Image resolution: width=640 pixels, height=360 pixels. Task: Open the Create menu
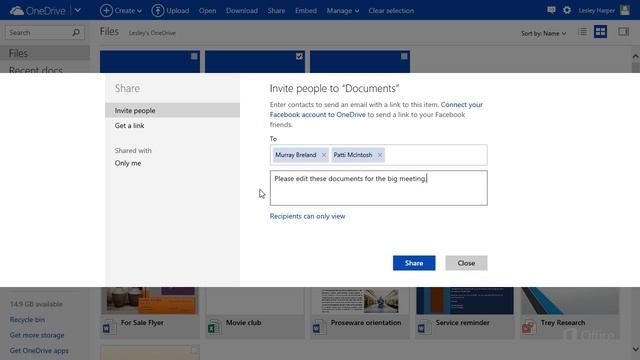click(121, 11)
